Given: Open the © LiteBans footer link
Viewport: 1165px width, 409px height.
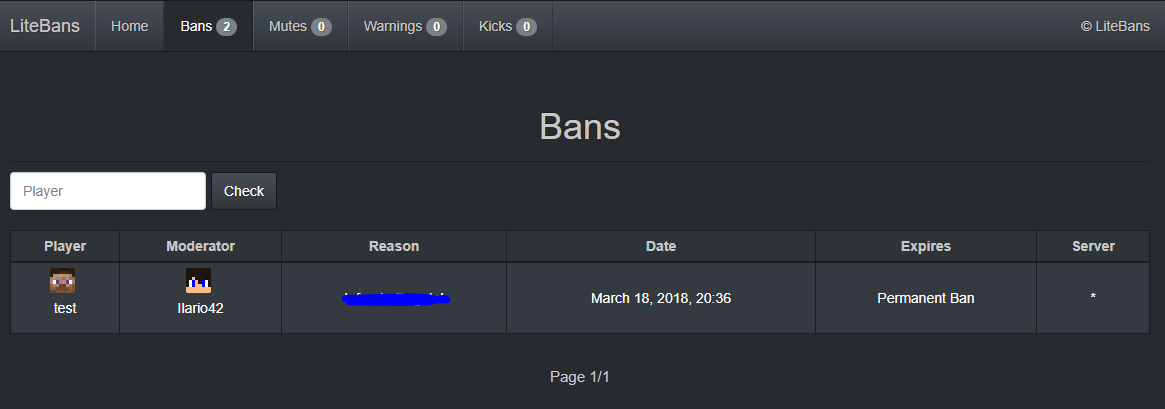Looking at the screenshot, I should tap(1115, 26).
